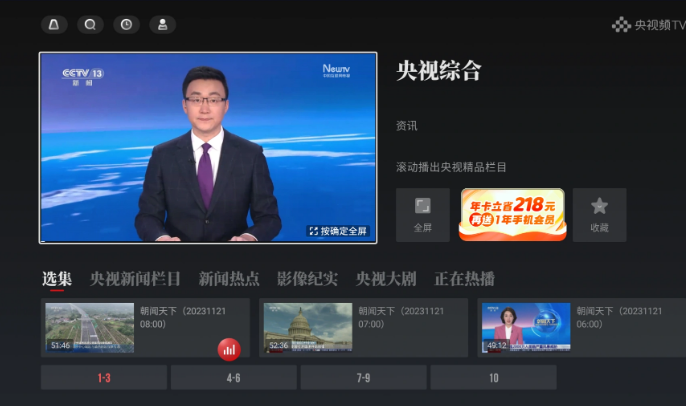Select the 选集 tab
Screen dimensions: 686x406
pyautogui.click(x=57, y=279)
